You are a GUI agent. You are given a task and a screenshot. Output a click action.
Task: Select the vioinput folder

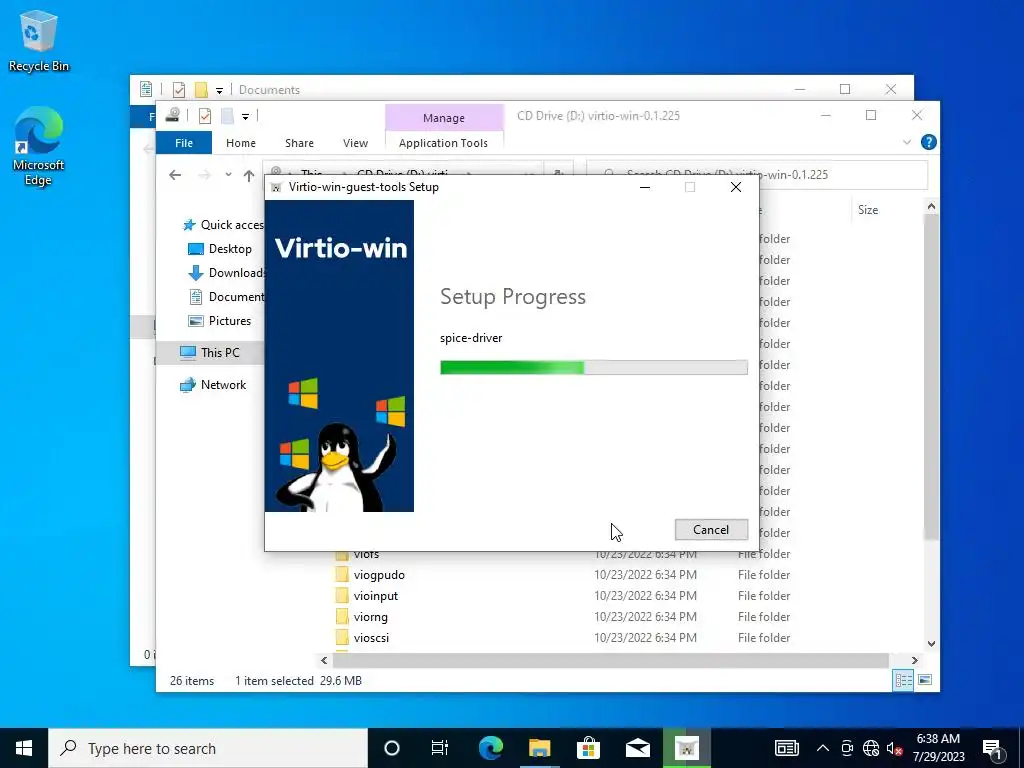tap(376, 596)
